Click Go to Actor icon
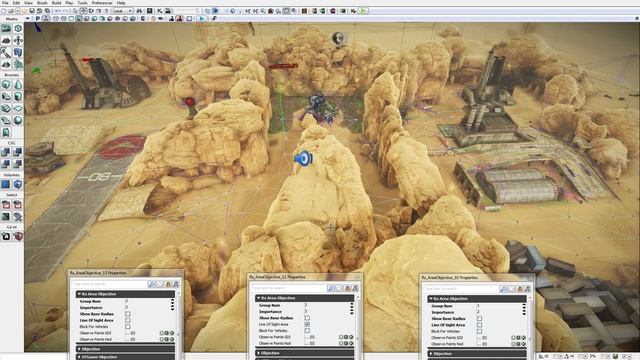The image size is (640, 360). pos(6,236)
